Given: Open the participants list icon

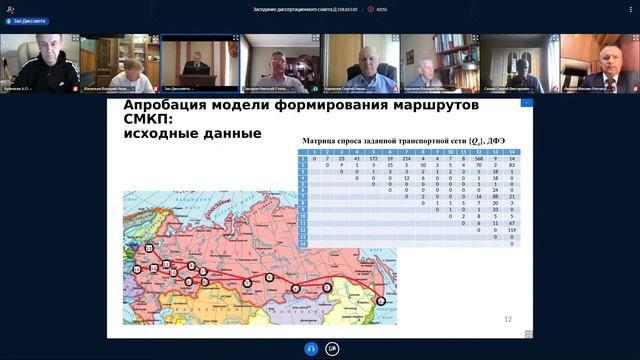Looking at the screenshot, I should 11,9.
